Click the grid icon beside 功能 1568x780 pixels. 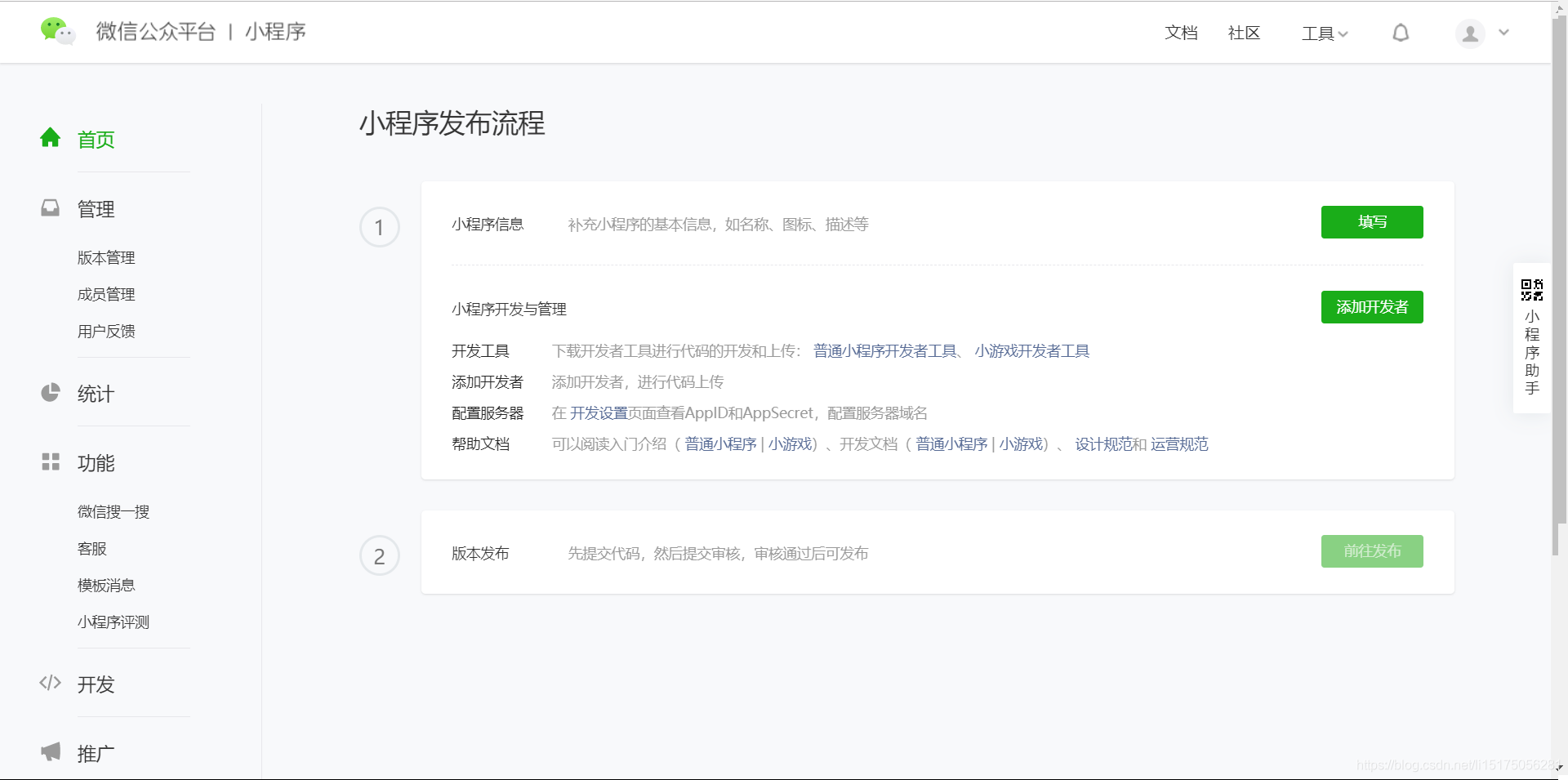pyautogui.click(x=51, y=461)
